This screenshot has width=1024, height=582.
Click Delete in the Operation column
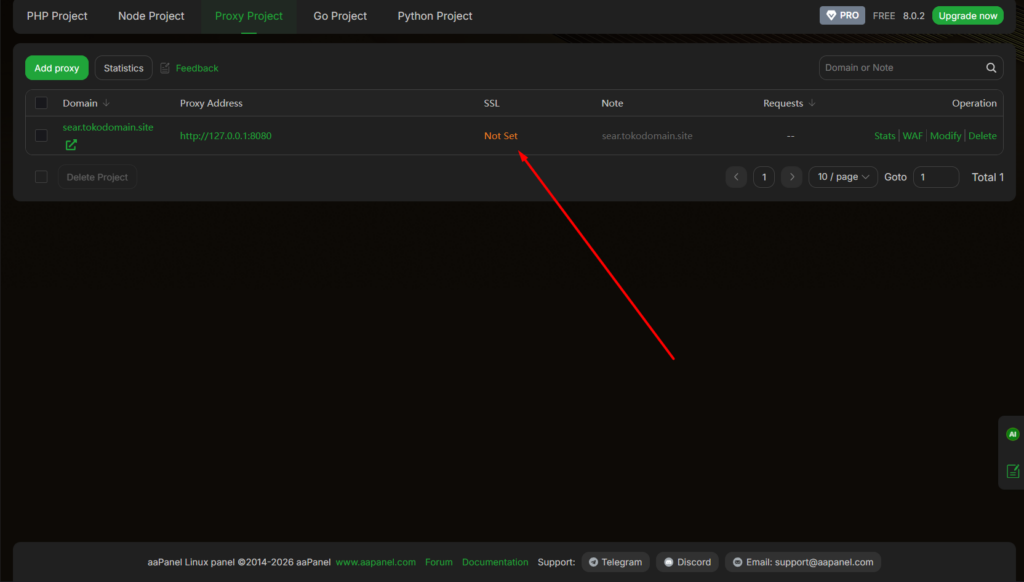[x=982, y=136]
